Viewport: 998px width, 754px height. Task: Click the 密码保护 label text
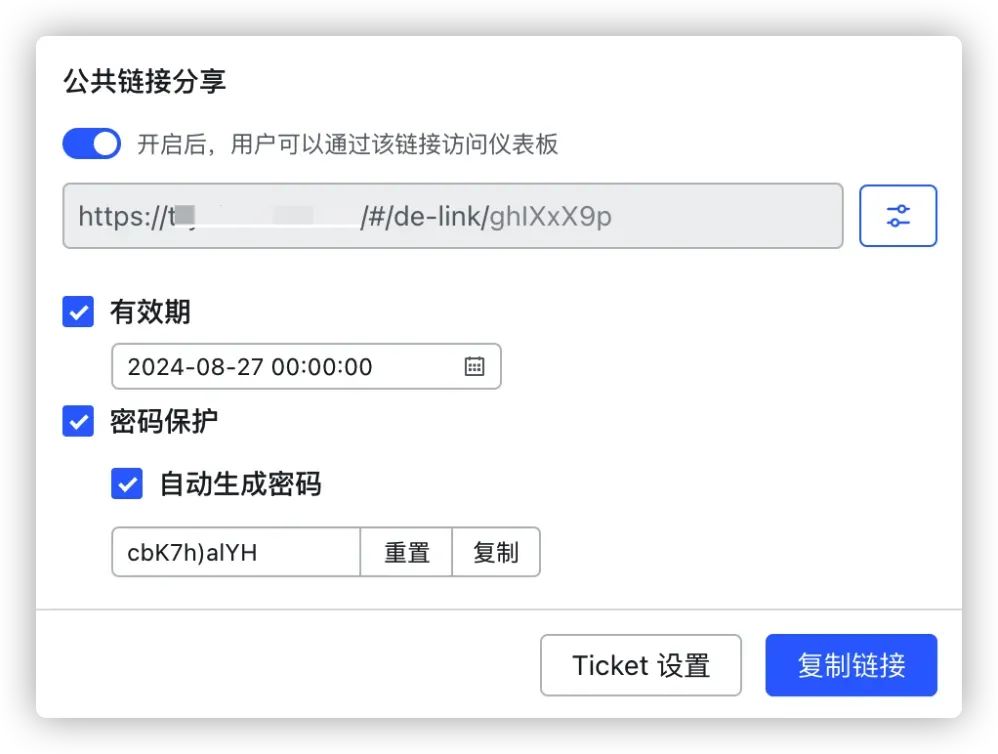[164, 421]
